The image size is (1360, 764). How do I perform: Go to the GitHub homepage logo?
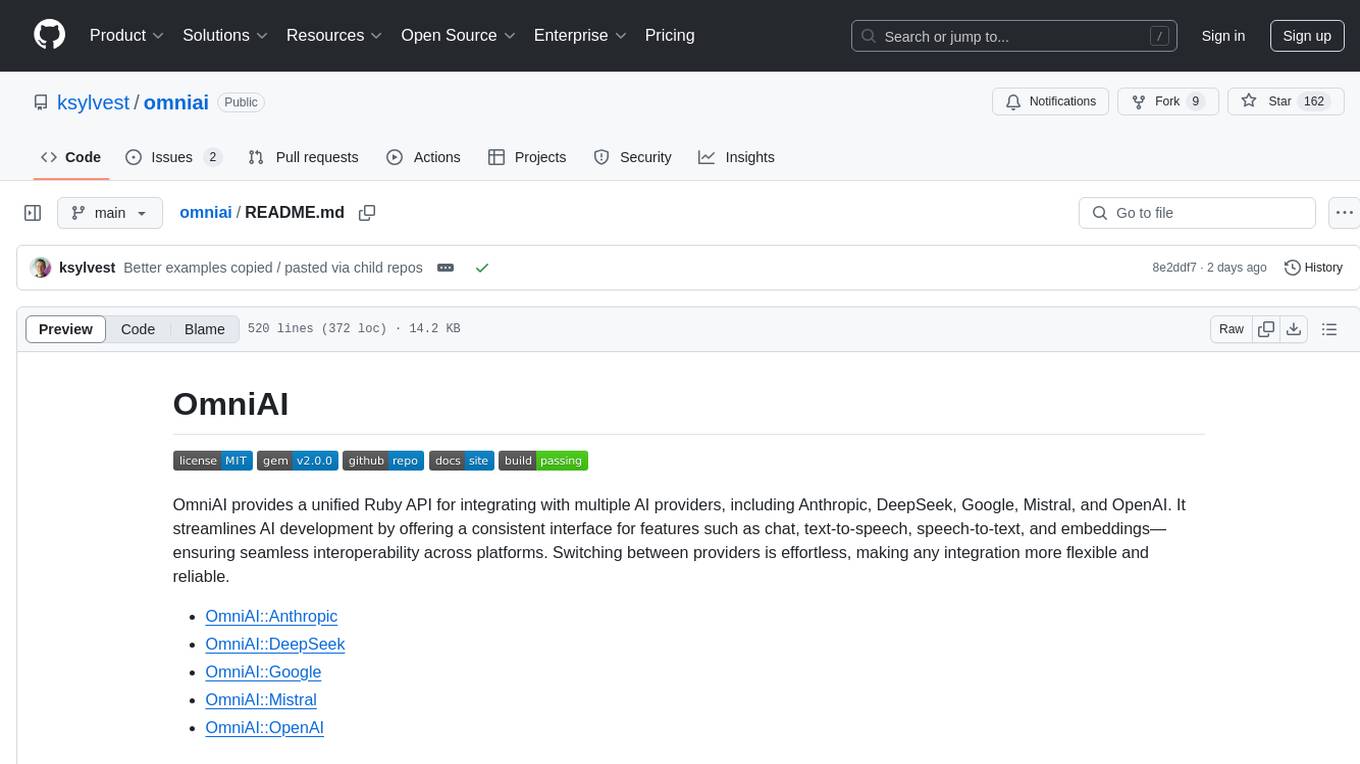(49, 35)
